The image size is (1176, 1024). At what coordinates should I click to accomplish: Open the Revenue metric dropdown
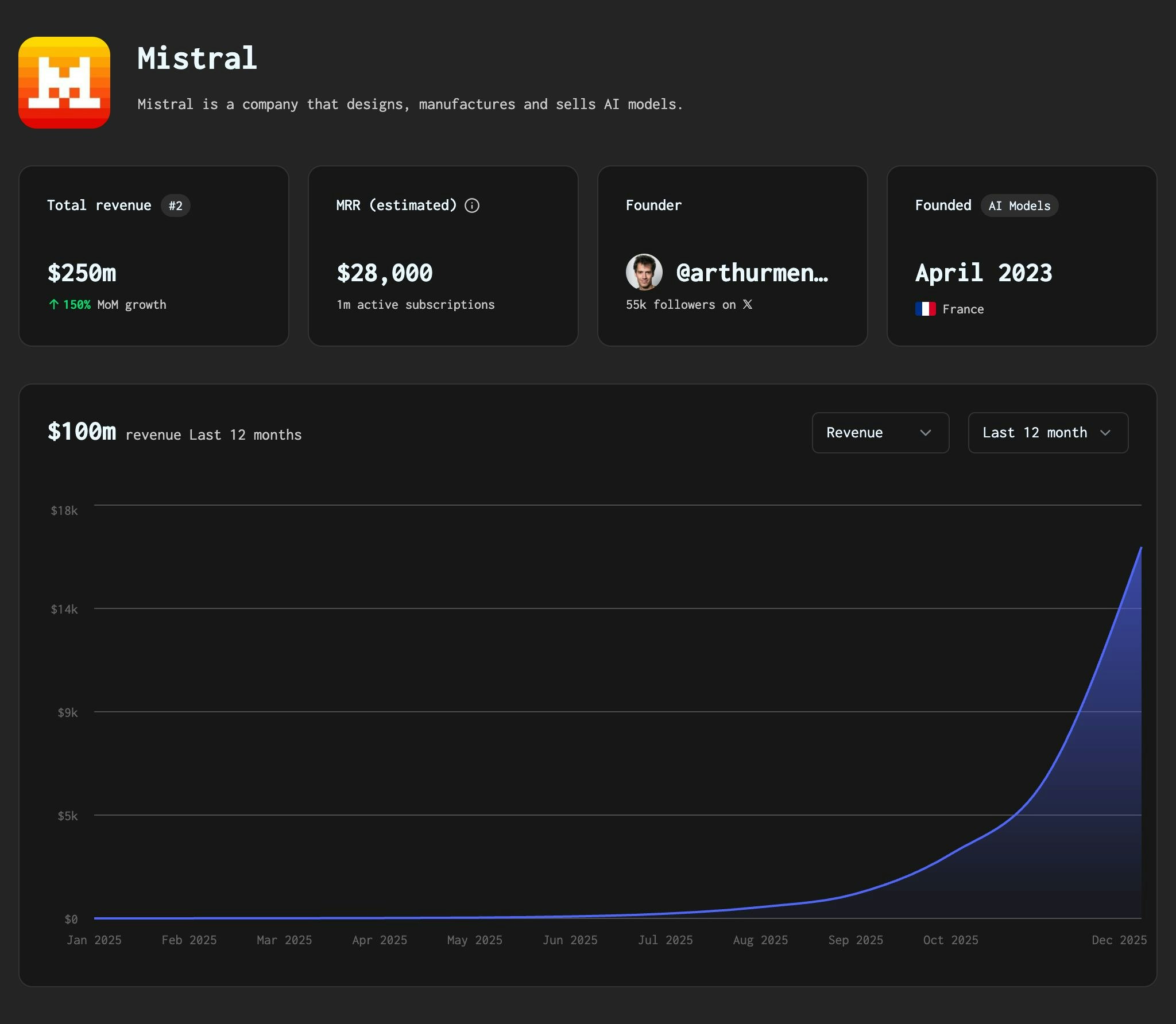pos(880,433)
